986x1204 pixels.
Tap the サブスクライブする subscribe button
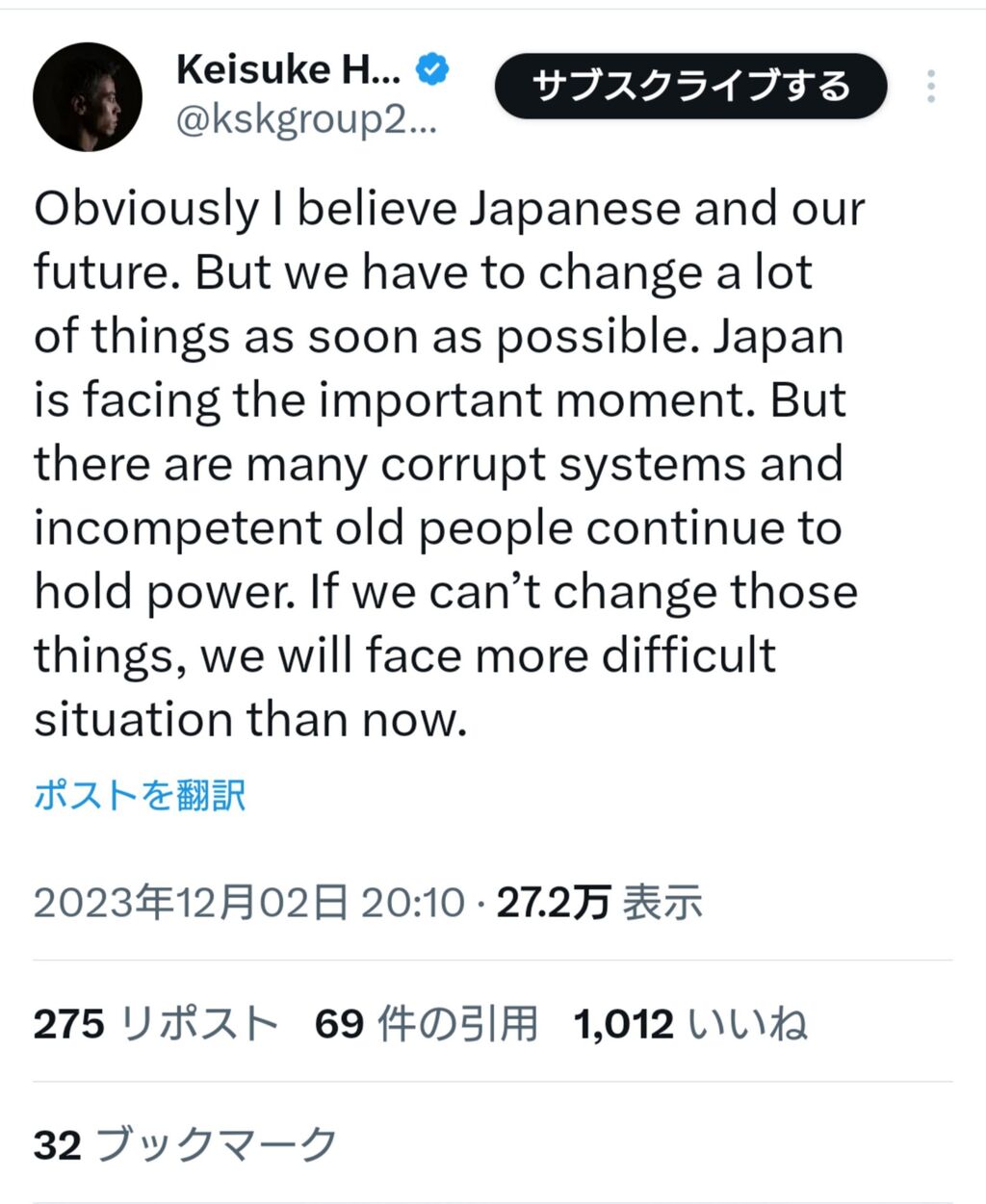[x=690, y=87]
